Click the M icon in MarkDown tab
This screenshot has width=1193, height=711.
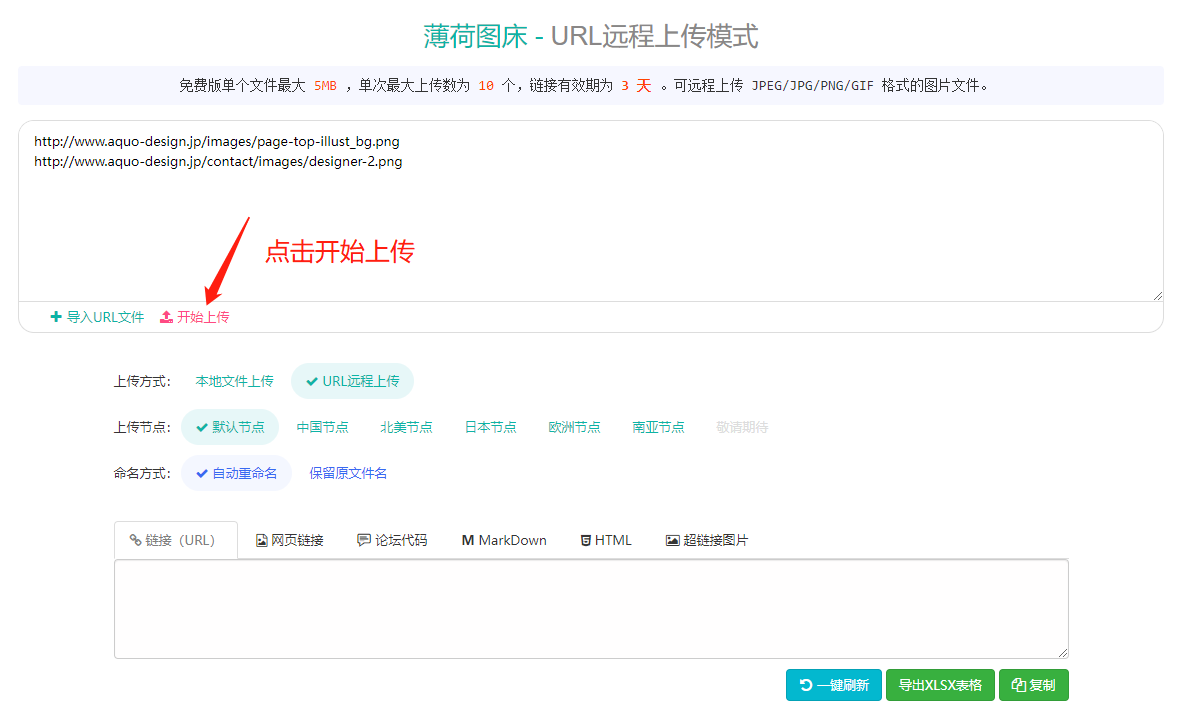[468, 540]
